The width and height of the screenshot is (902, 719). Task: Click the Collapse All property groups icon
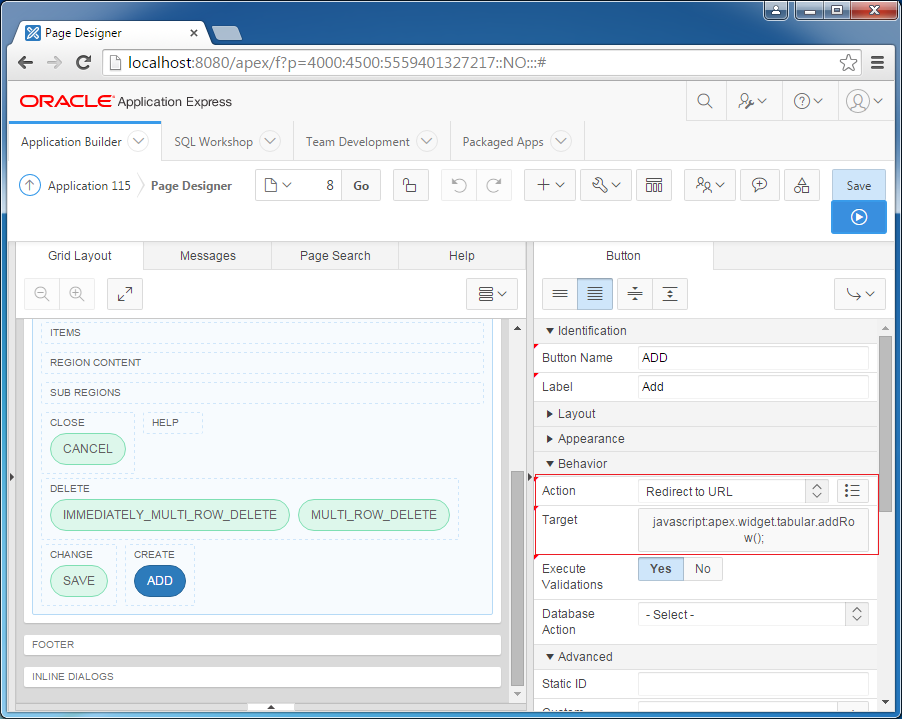click(635, 294)
